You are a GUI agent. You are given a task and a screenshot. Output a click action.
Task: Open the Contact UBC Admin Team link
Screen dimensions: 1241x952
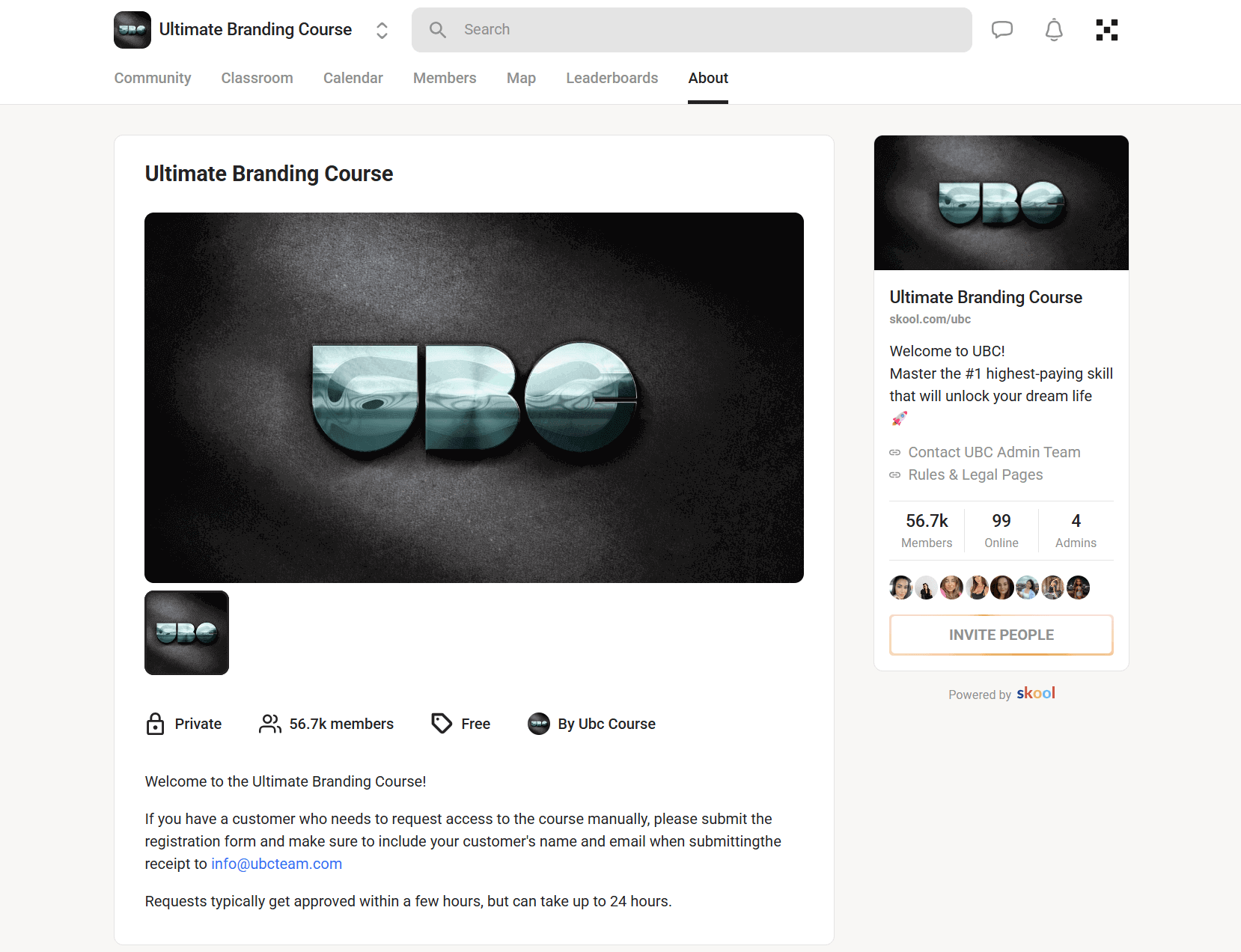[x=993, y=452]
